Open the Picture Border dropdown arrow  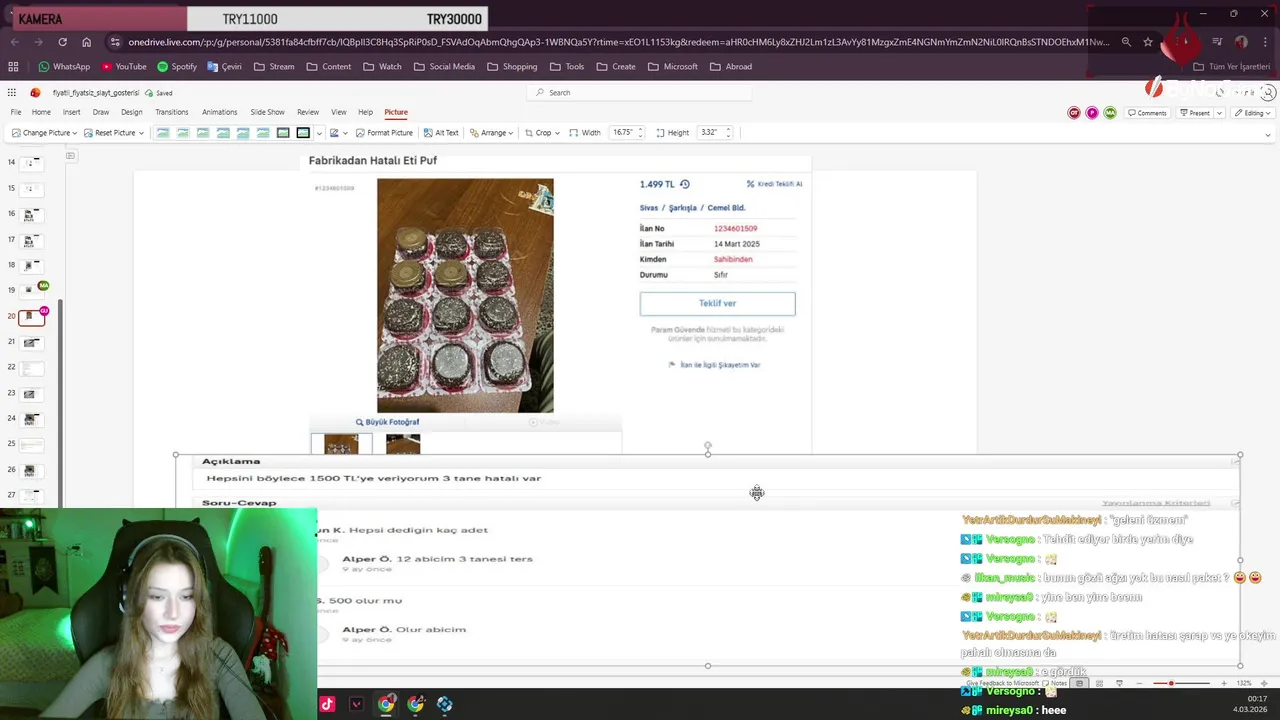point(345,132)
